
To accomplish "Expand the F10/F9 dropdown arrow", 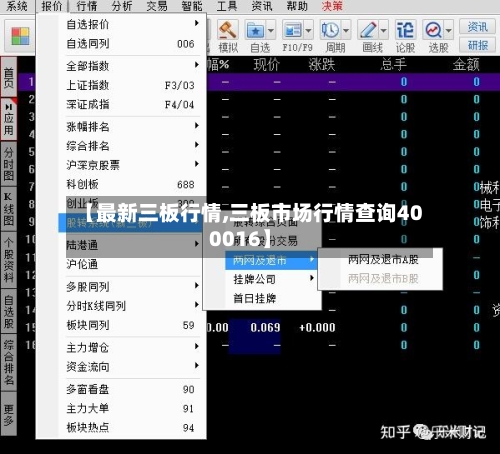I will point(309,31).
